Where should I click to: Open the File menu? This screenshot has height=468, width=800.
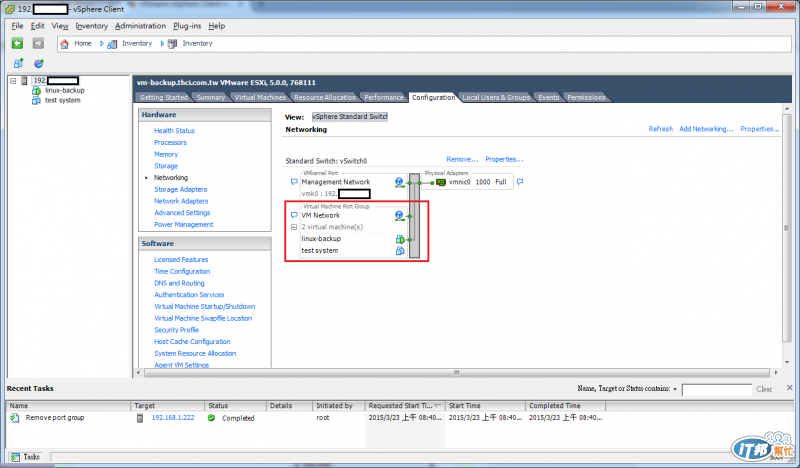tap(17, 26)
